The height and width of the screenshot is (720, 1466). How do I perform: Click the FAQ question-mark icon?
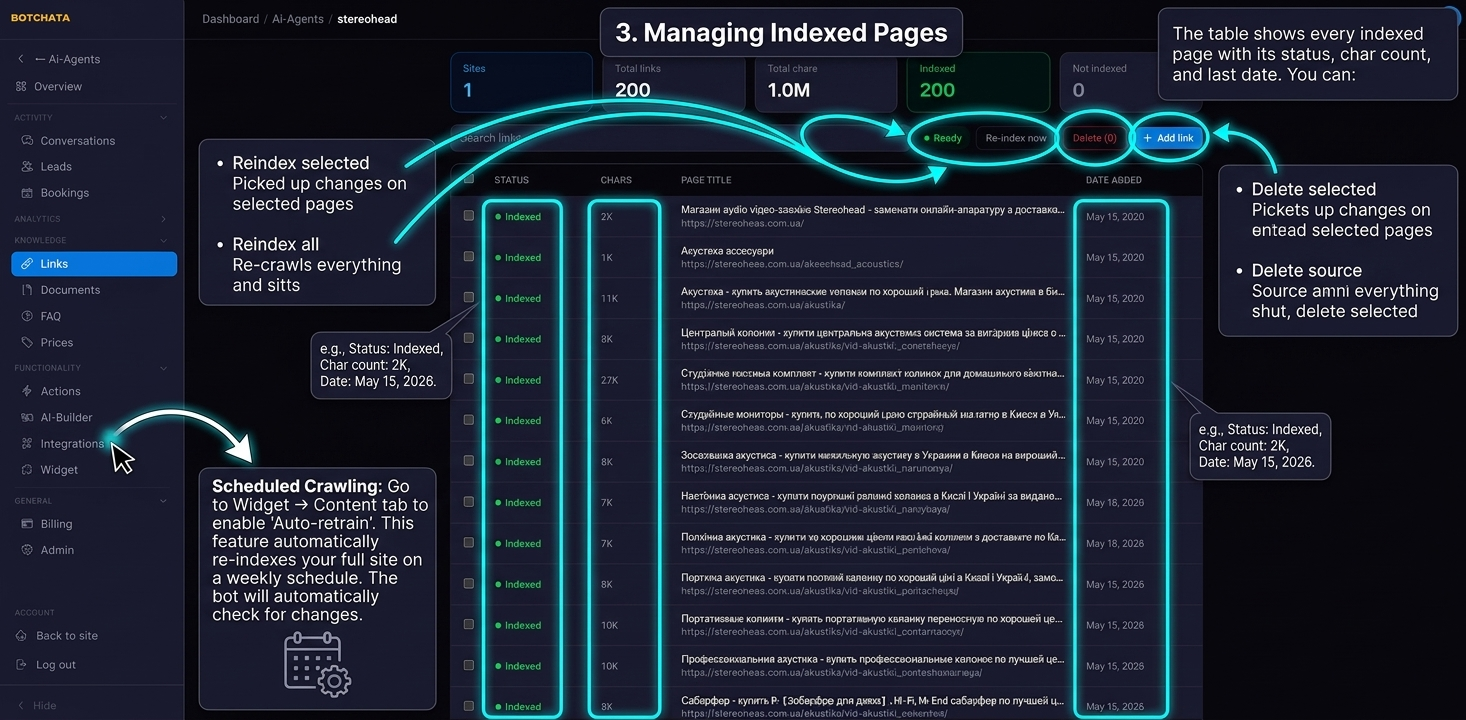pos(28,316)
